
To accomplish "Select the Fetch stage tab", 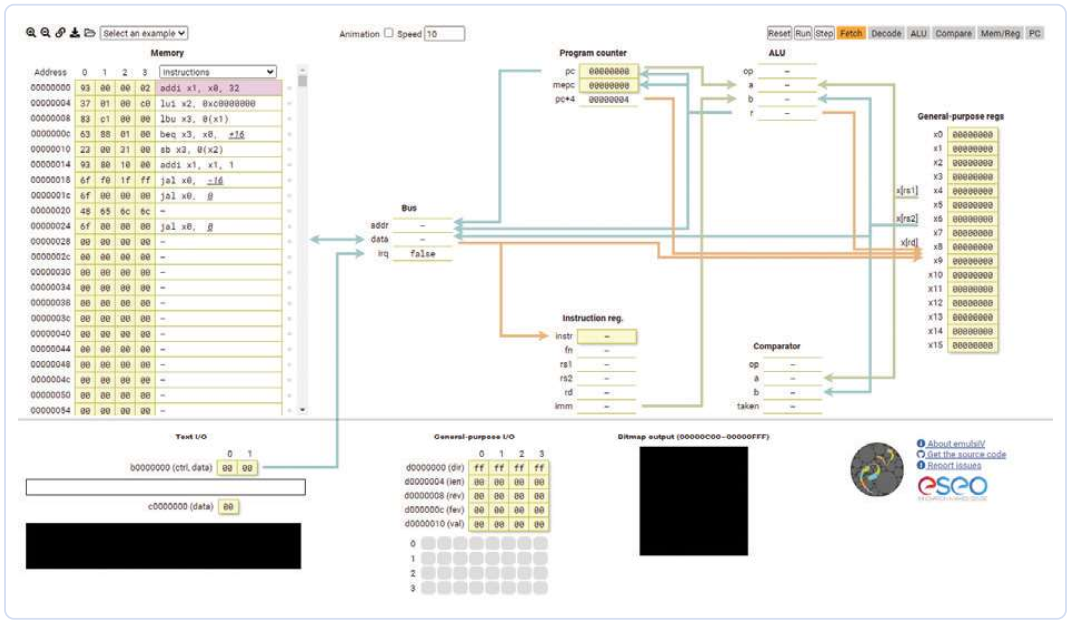I will 851,33.
